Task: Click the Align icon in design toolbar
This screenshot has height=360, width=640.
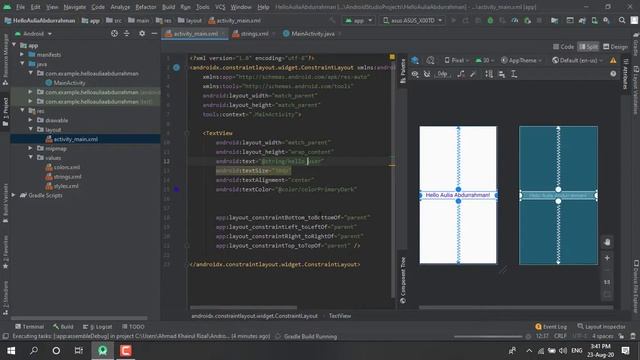Action: (x=502, y=74)
